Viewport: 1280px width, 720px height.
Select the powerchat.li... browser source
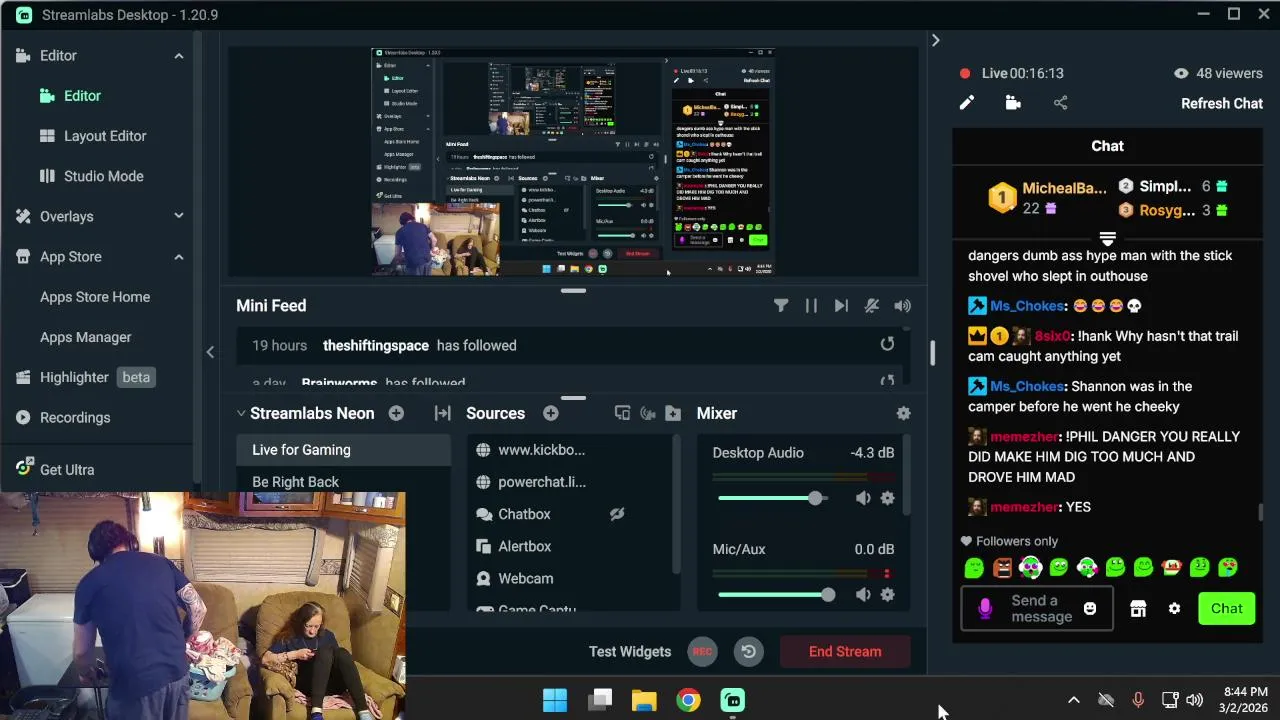tap(570, 482)
